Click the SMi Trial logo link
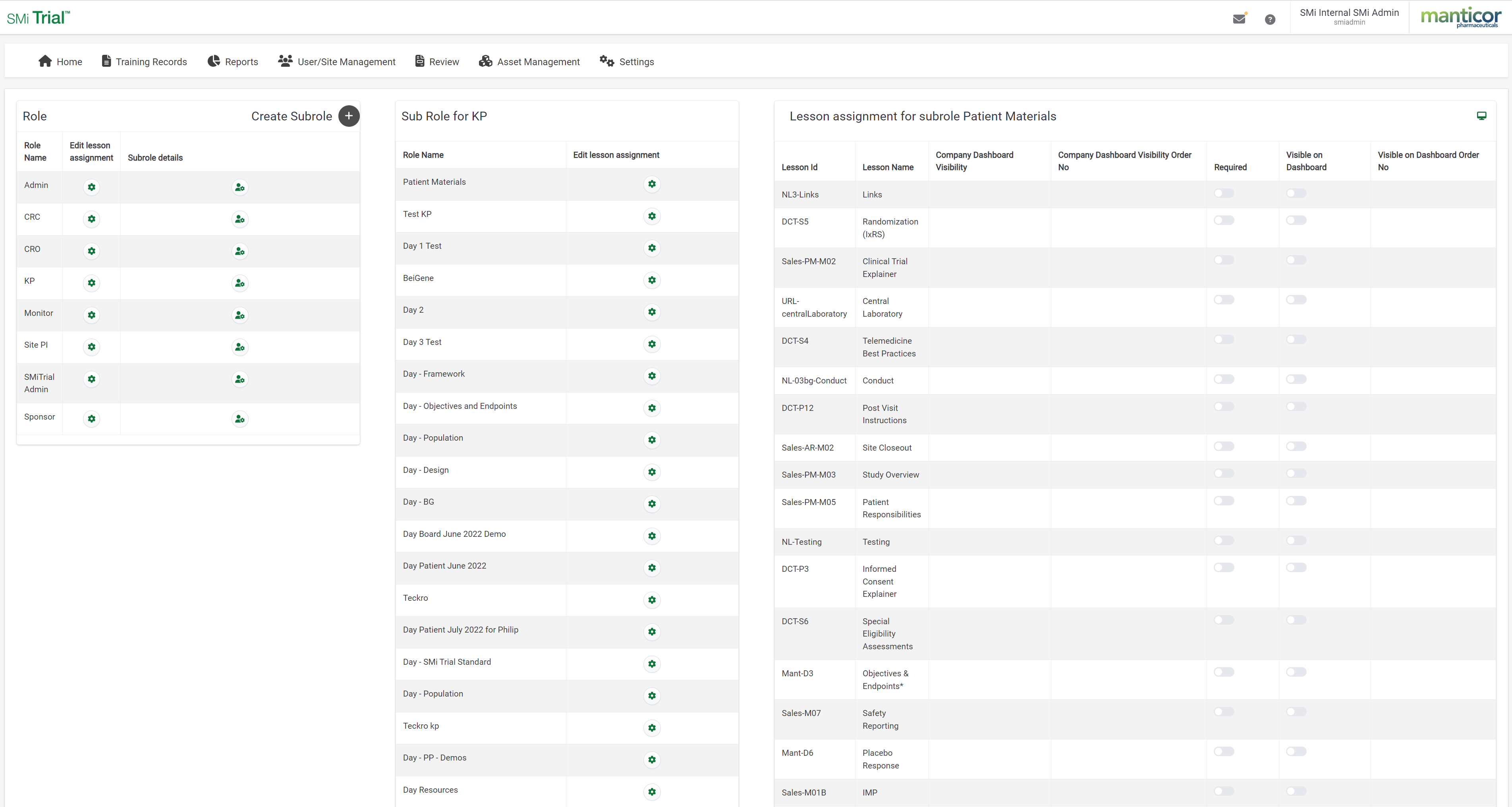This screenshot has width=1512, height=807. (x=38, y=17)
